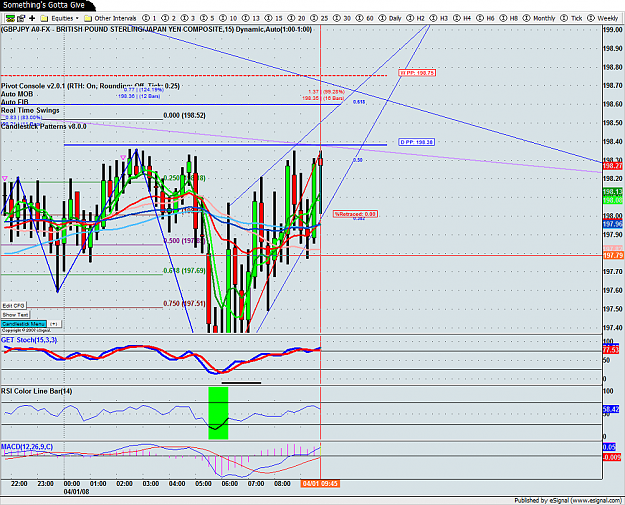Image resolution: width=625 pixels, height=505 pixels.
Task: Switch chart to H4 interval
Action: click(462, 18)
